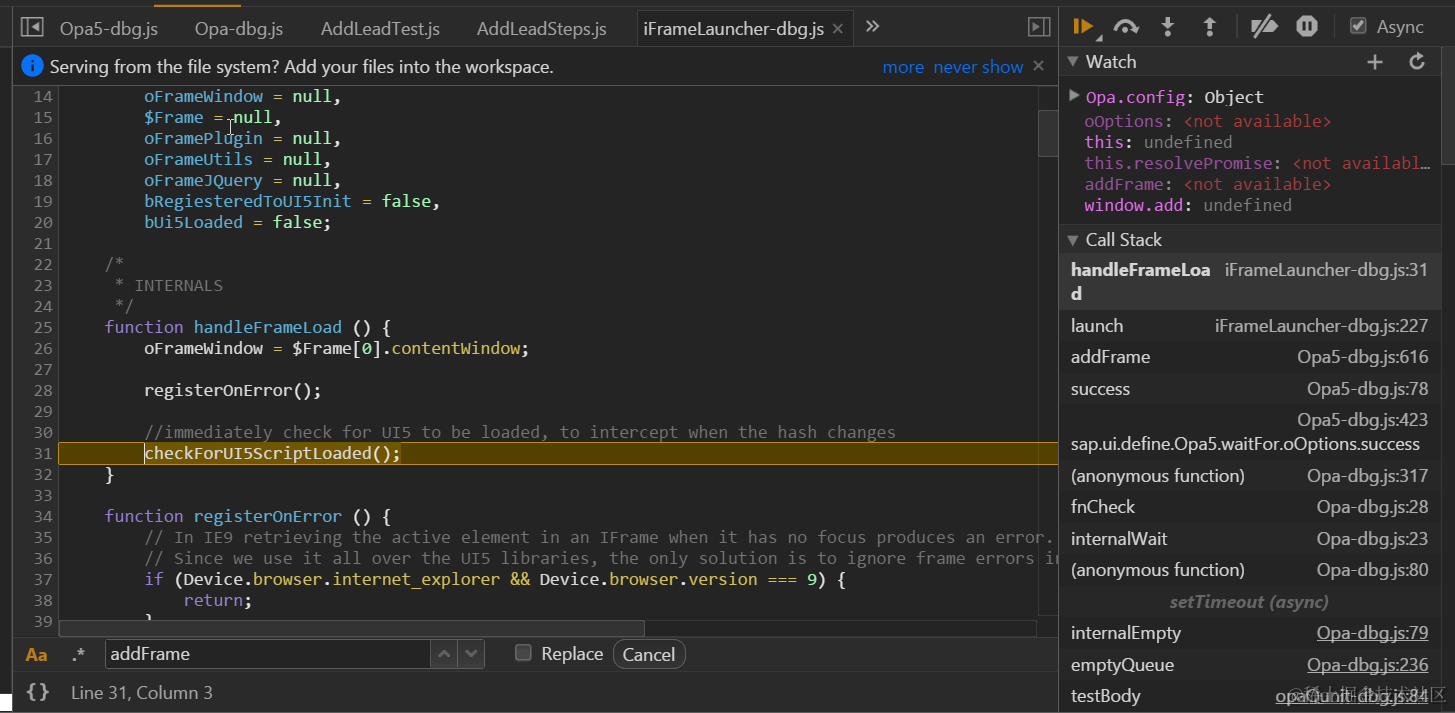Collapse the Watch section
Image resolution: width=1455 pixels, height=713 pixels.
(1073, 62)
